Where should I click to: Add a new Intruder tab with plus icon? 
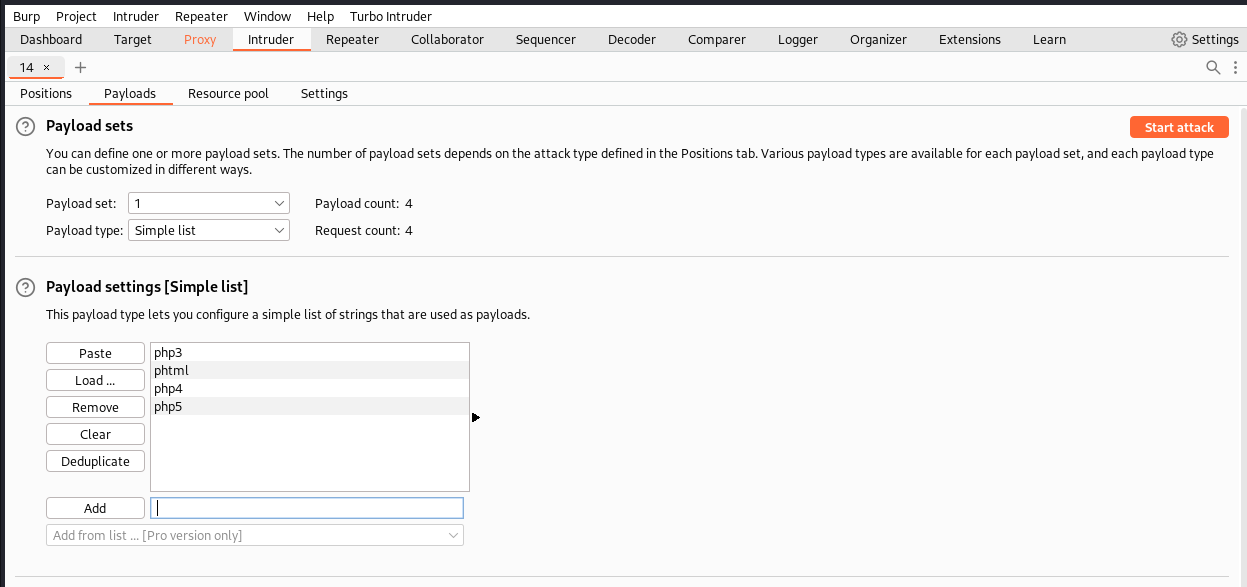click(x=81, y=67)
